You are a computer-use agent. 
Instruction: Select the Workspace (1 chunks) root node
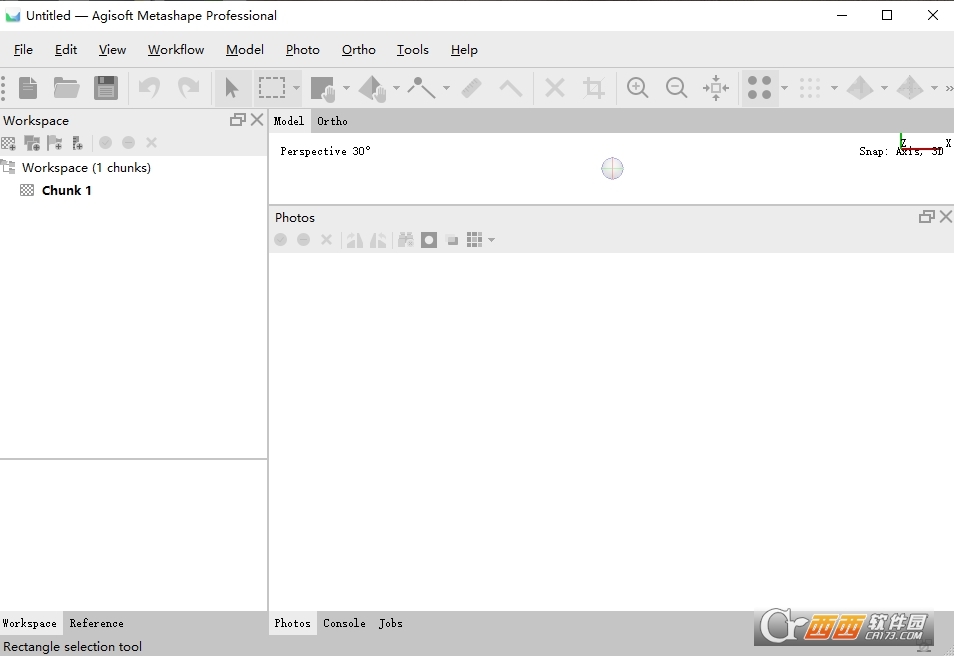[86, 167]
